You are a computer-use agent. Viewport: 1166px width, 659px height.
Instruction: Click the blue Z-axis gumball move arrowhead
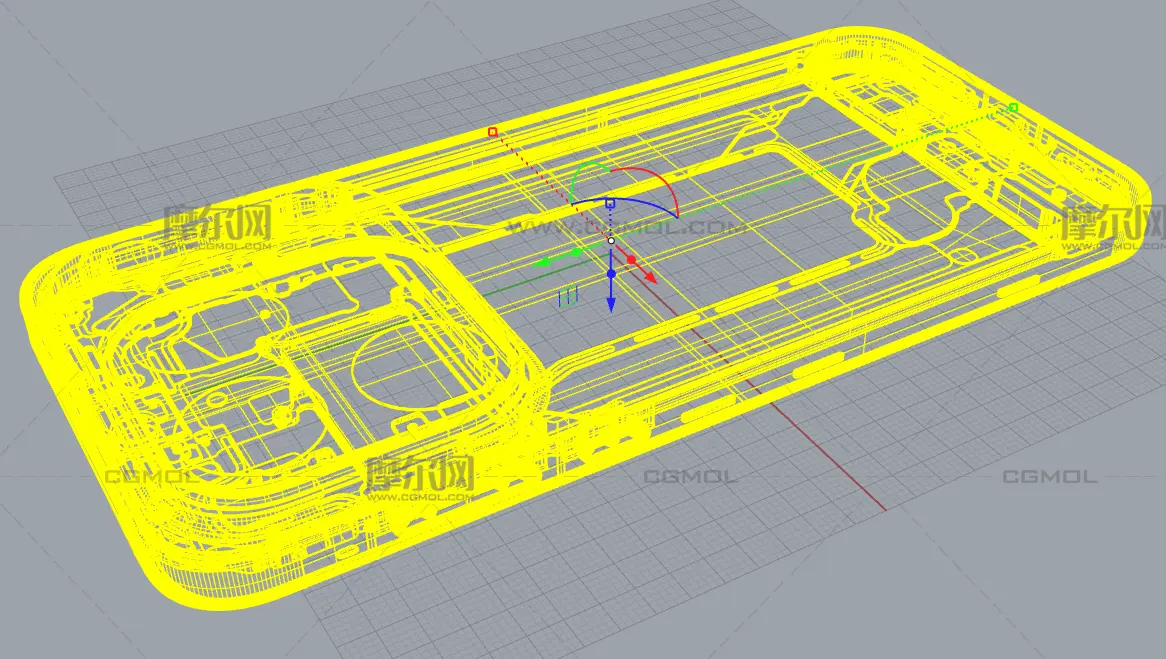click(611, 304)
